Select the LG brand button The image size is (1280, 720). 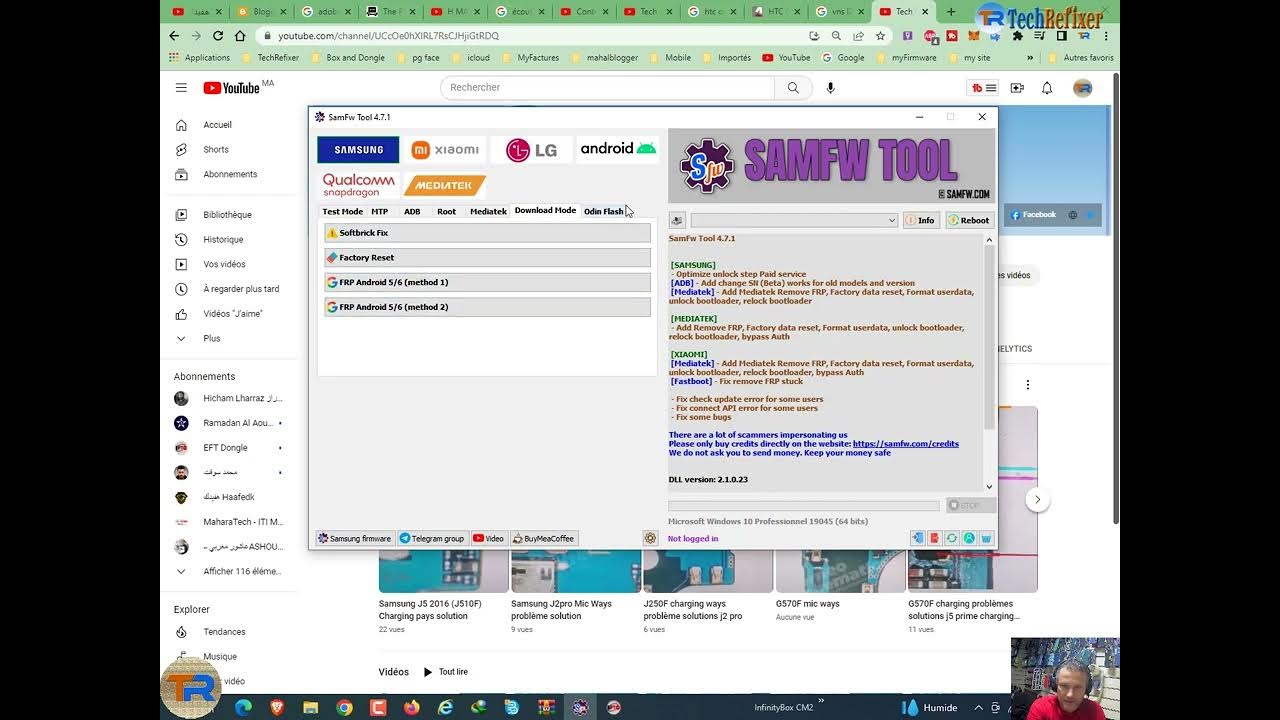(x=531, y=150)
